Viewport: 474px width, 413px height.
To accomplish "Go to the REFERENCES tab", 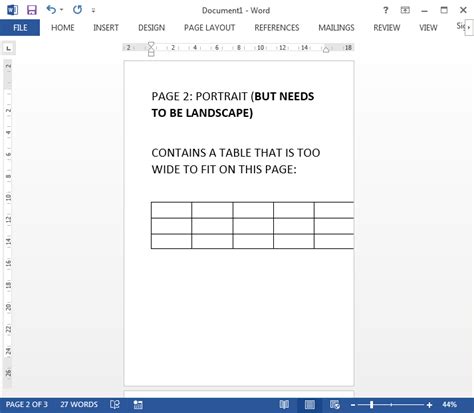I will pyautogui.click(x=277, y=28).
